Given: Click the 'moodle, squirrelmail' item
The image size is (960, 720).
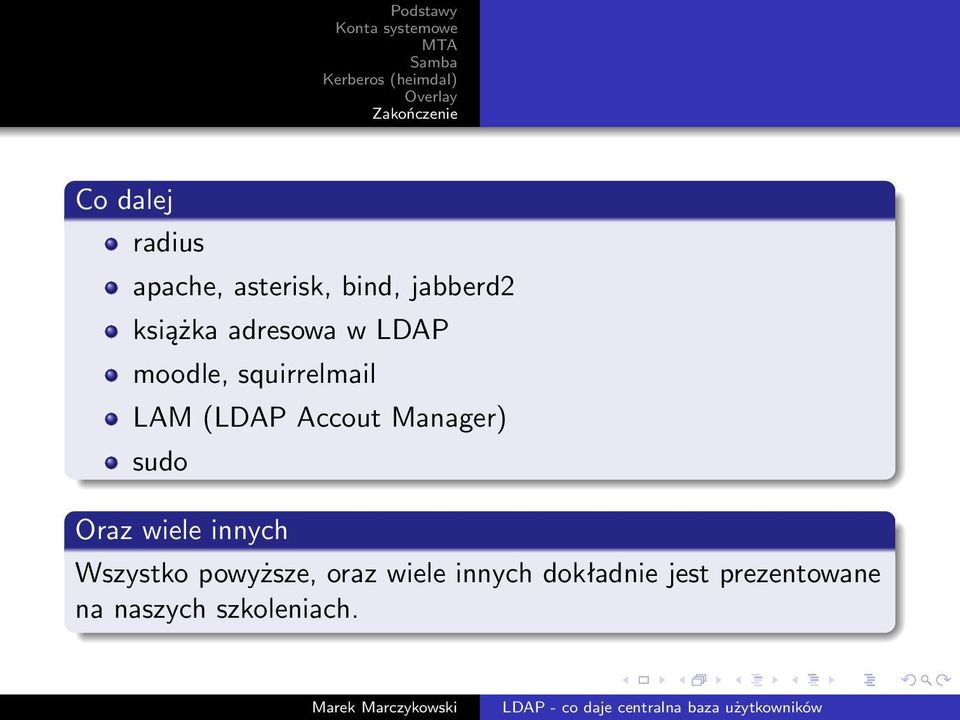Looking at the screenshot, I should 254,374.
